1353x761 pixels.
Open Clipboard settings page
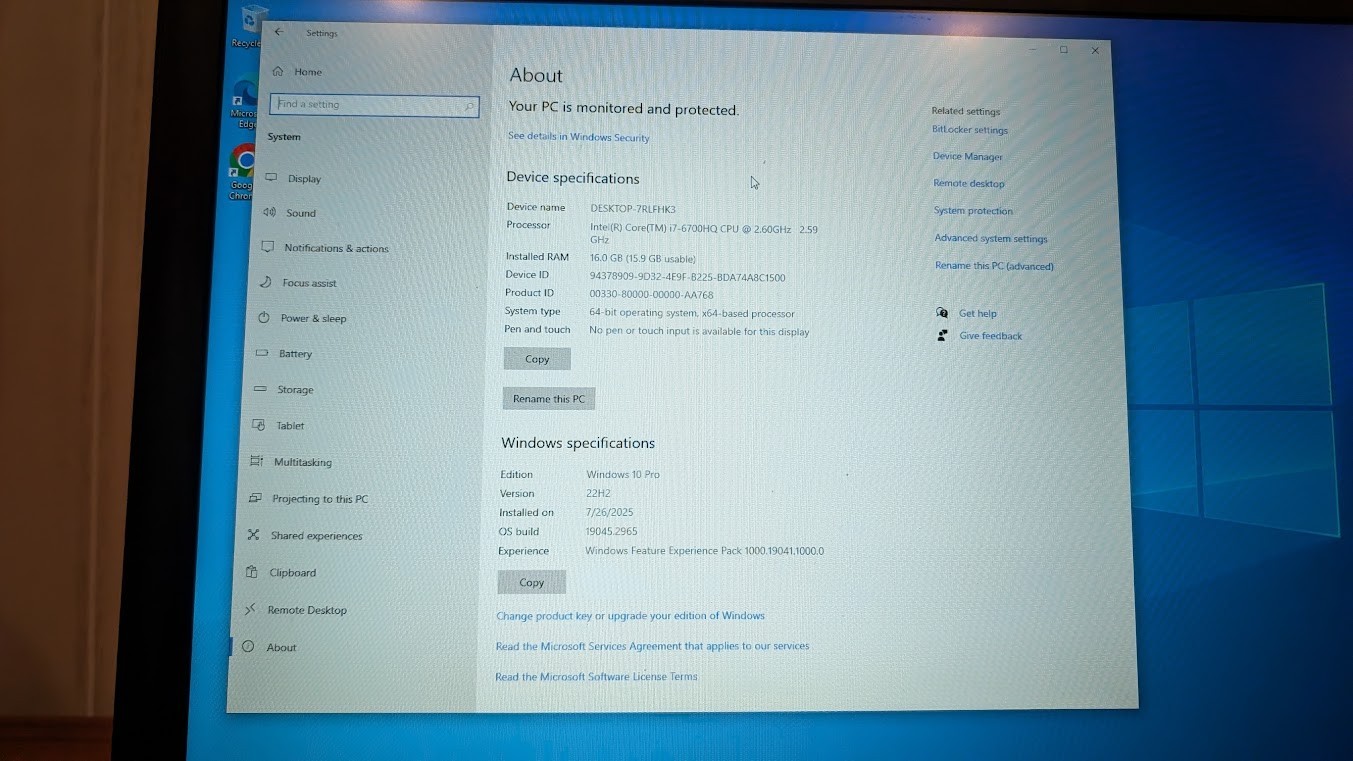click(292, 573)
